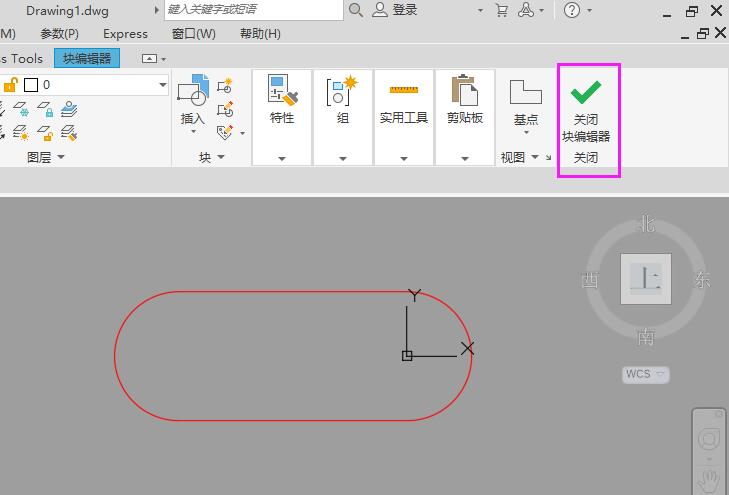Restore down the inner drawing window
The image size is (729, 495).
coord(702,33)
